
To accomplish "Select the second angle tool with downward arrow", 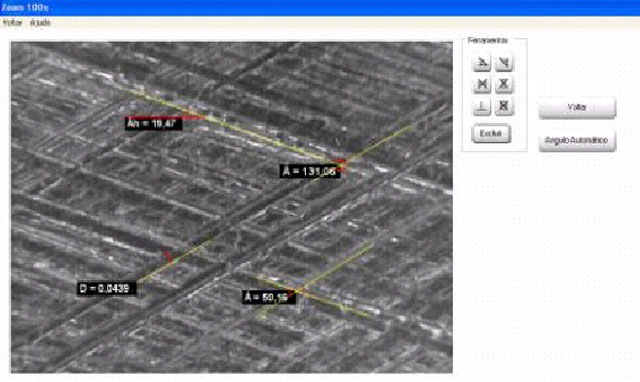I will tap(504, 63).
